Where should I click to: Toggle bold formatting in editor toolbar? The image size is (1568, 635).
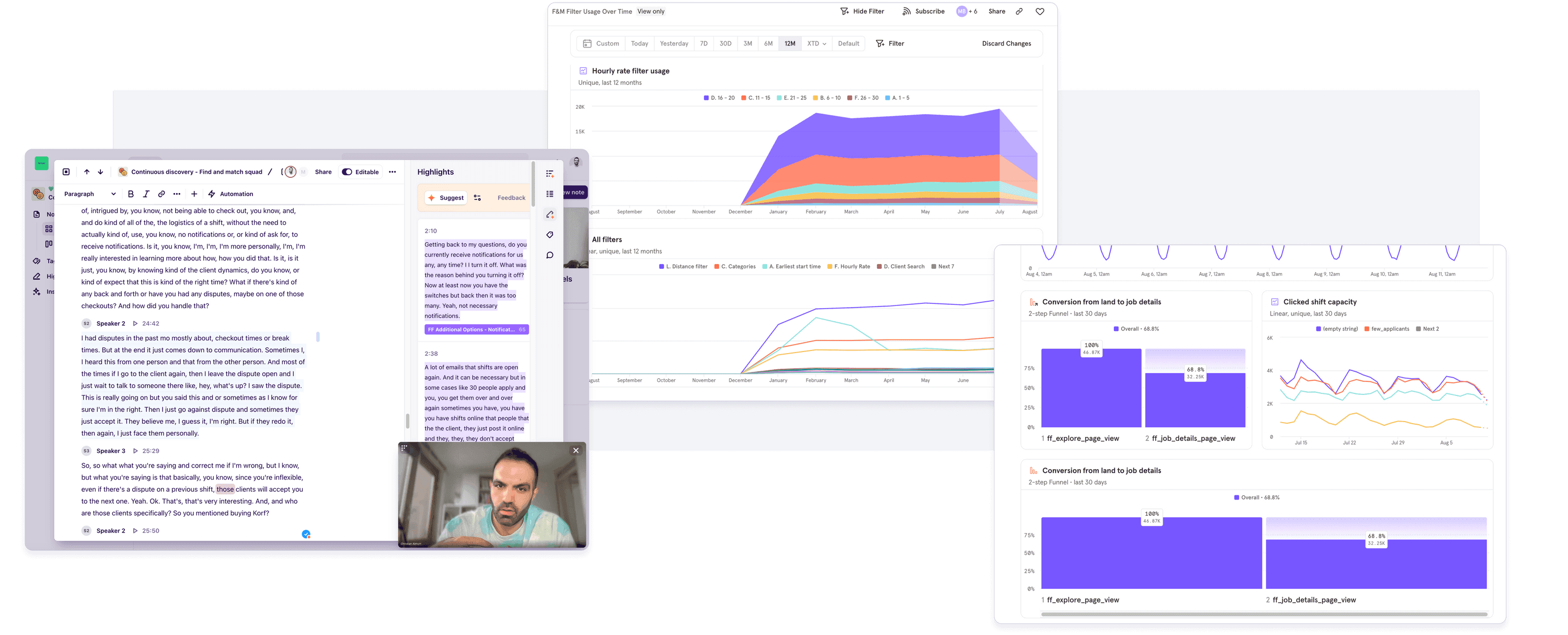pos(130,194)
